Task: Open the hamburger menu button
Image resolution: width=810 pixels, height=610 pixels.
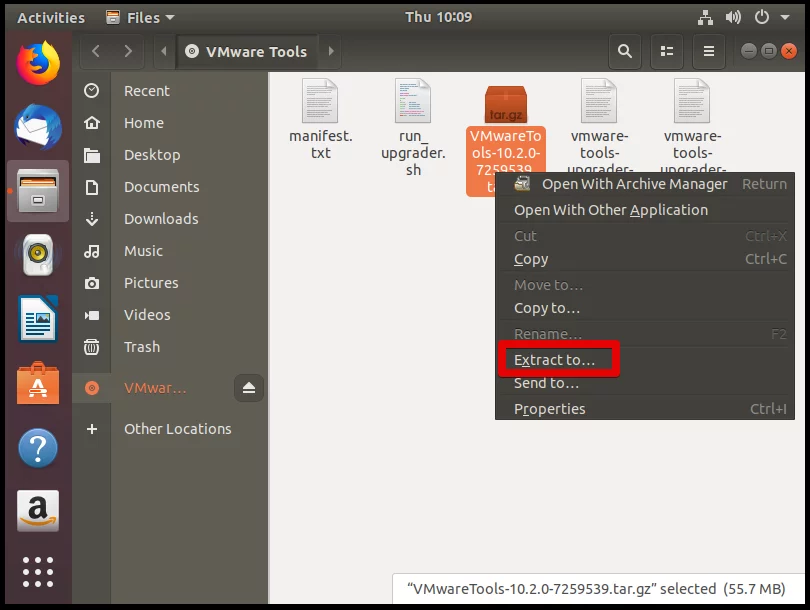Action: pos(709,51)
